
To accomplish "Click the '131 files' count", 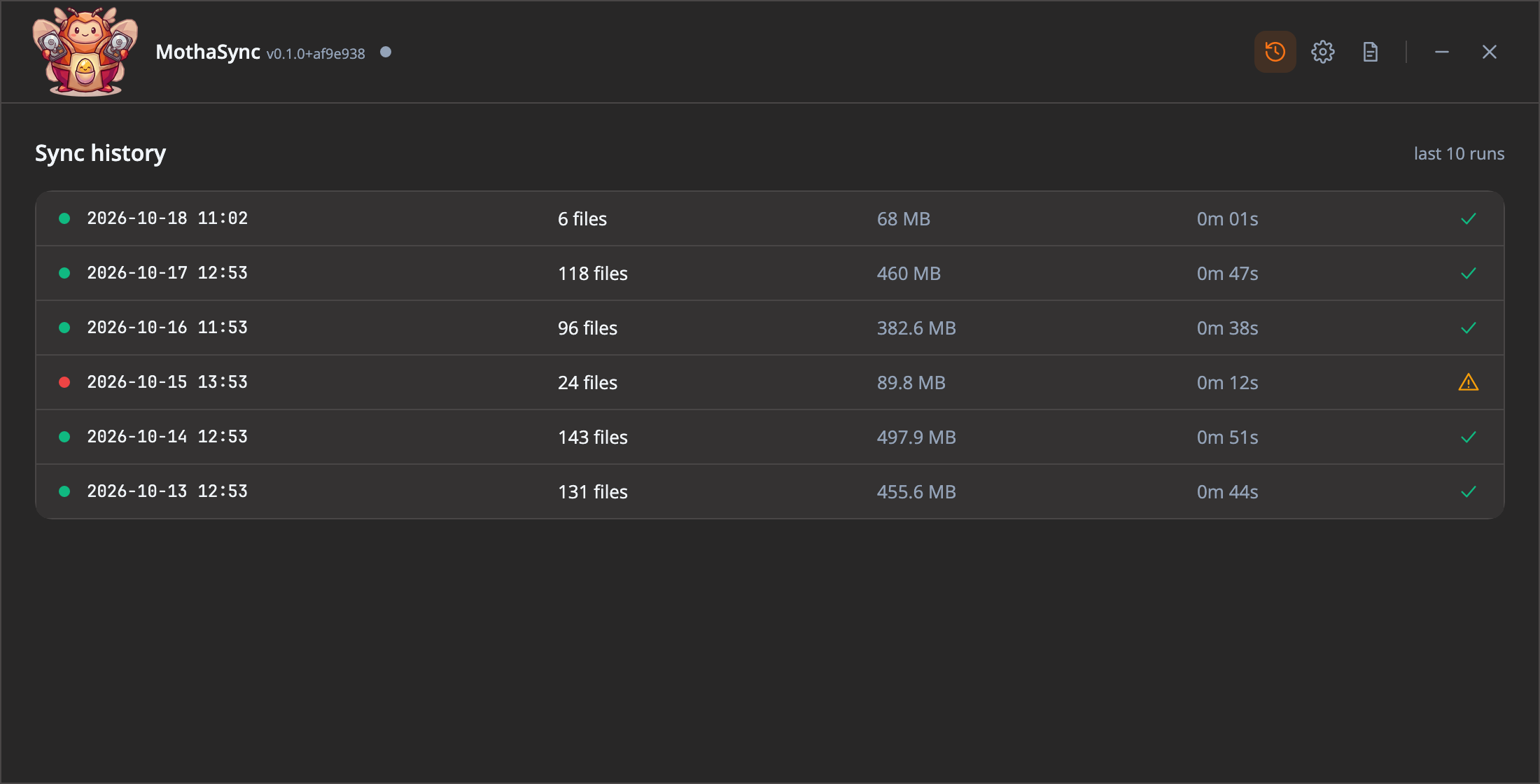I will point(593,492).
